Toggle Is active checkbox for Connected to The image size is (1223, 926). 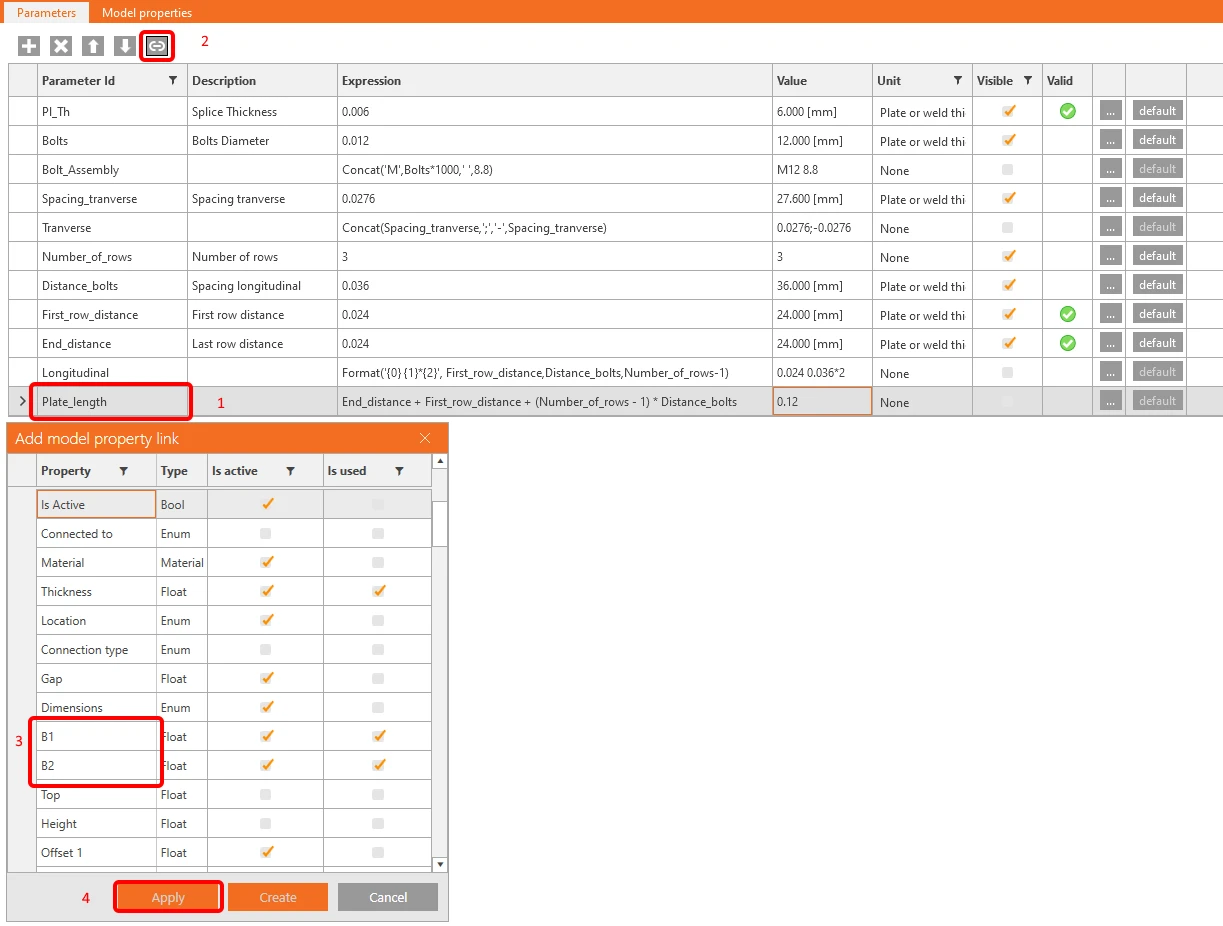(266, 534)
